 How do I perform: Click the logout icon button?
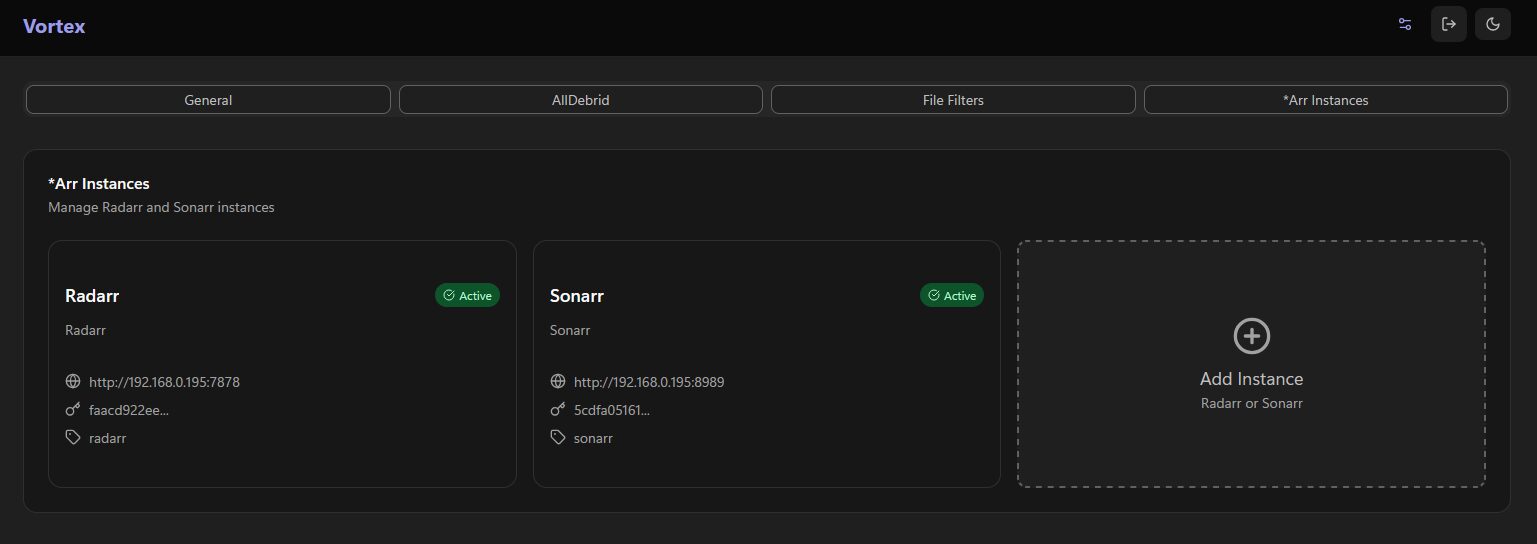tap(1449, 24)
